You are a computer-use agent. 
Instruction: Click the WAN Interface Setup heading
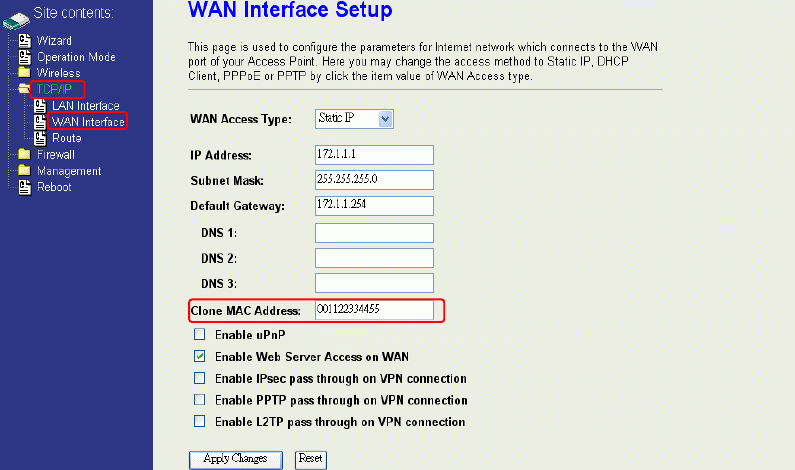[x=290, y=10]
